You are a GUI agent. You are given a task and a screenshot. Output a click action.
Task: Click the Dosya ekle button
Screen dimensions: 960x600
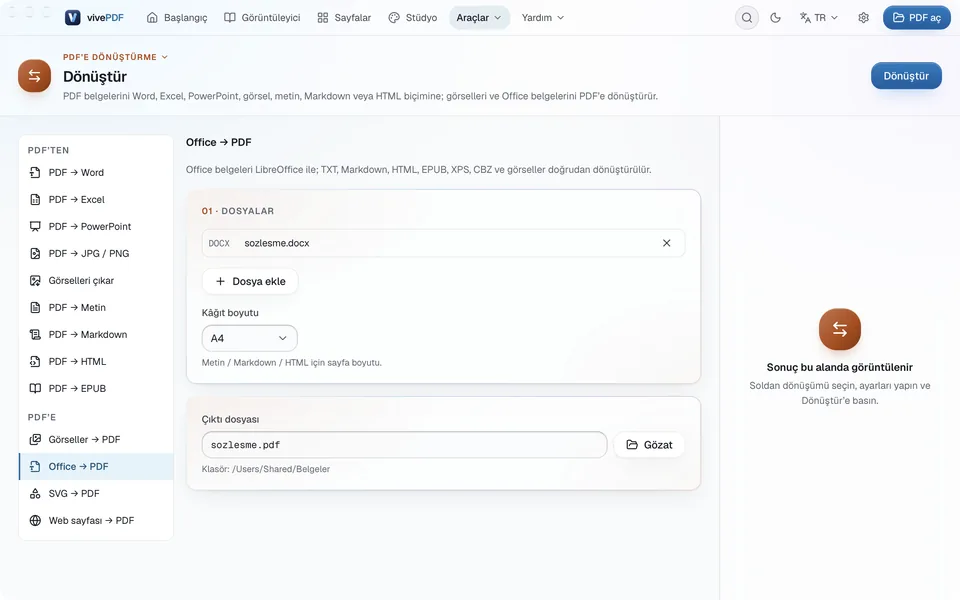250,282
